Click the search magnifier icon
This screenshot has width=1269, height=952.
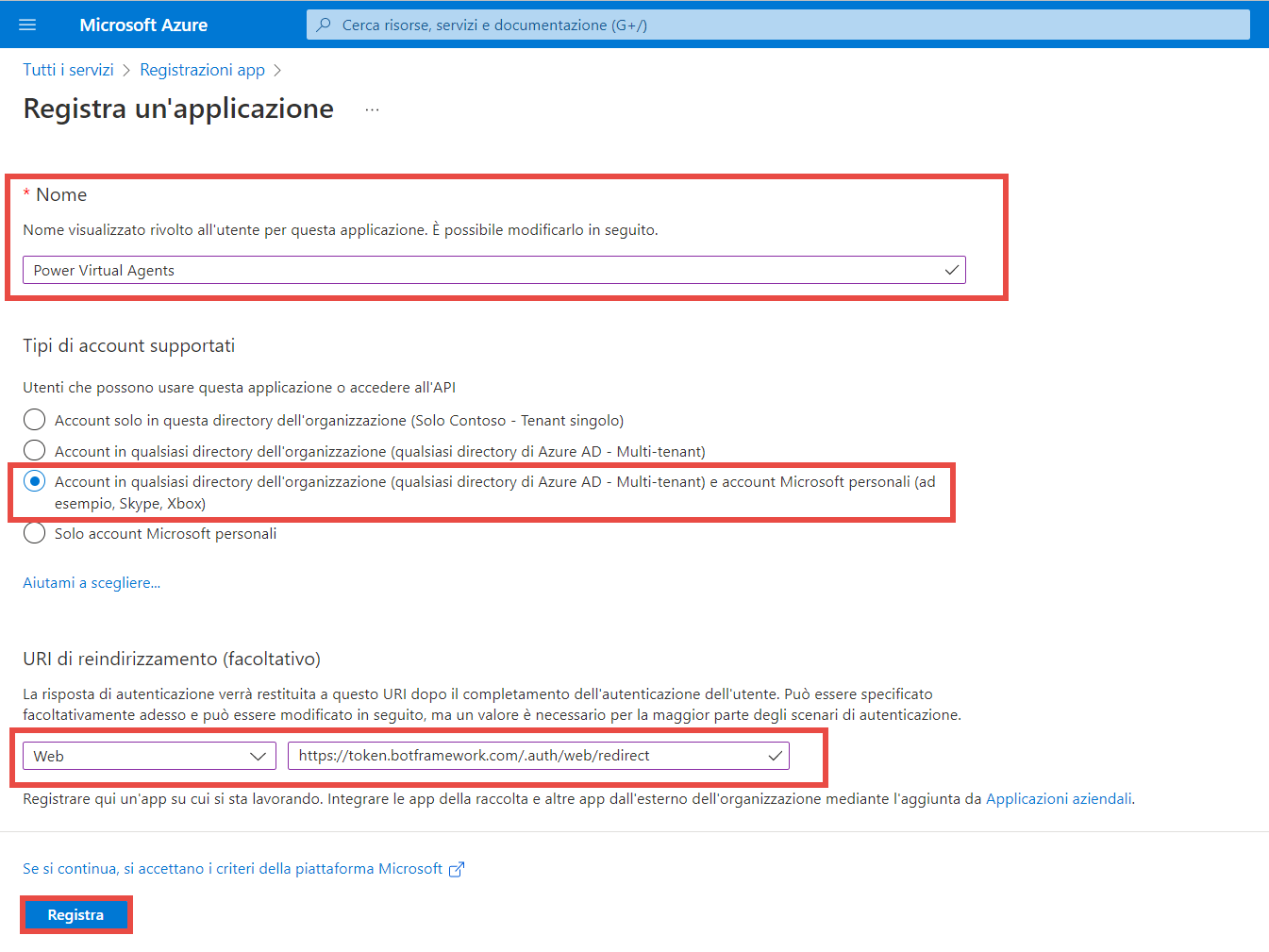324,25
